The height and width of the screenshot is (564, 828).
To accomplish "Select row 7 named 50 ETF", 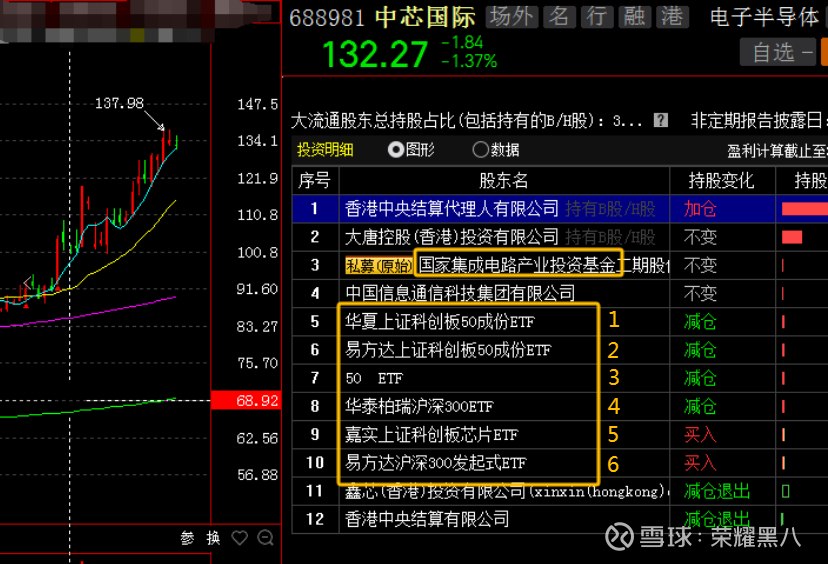I will click(x=560, y=378).
